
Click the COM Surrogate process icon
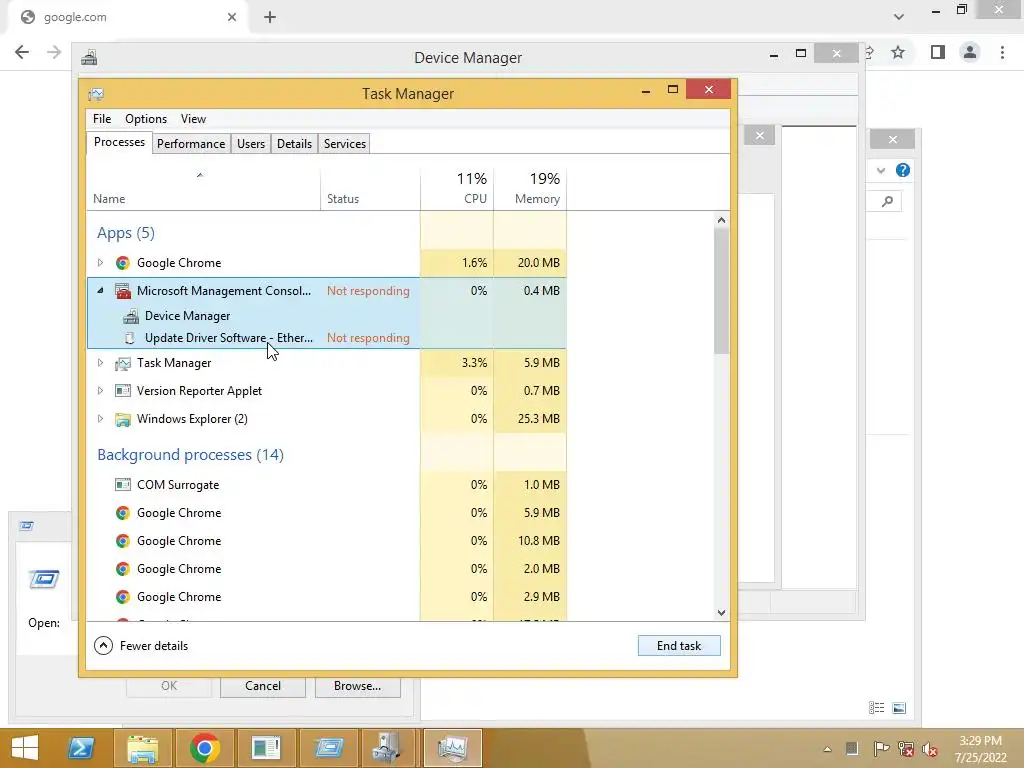122,485
